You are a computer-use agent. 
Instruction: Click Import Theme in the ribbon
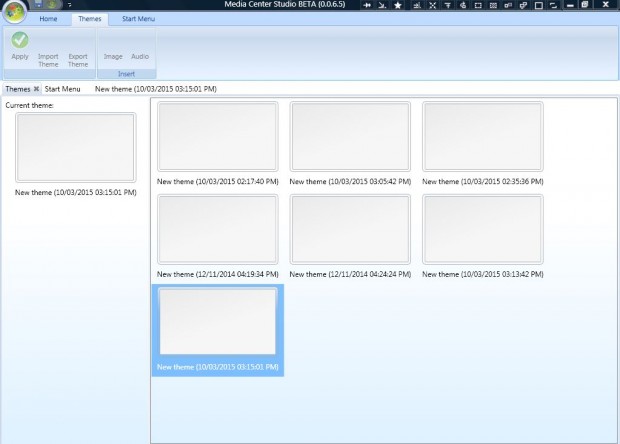pos(48,60)
